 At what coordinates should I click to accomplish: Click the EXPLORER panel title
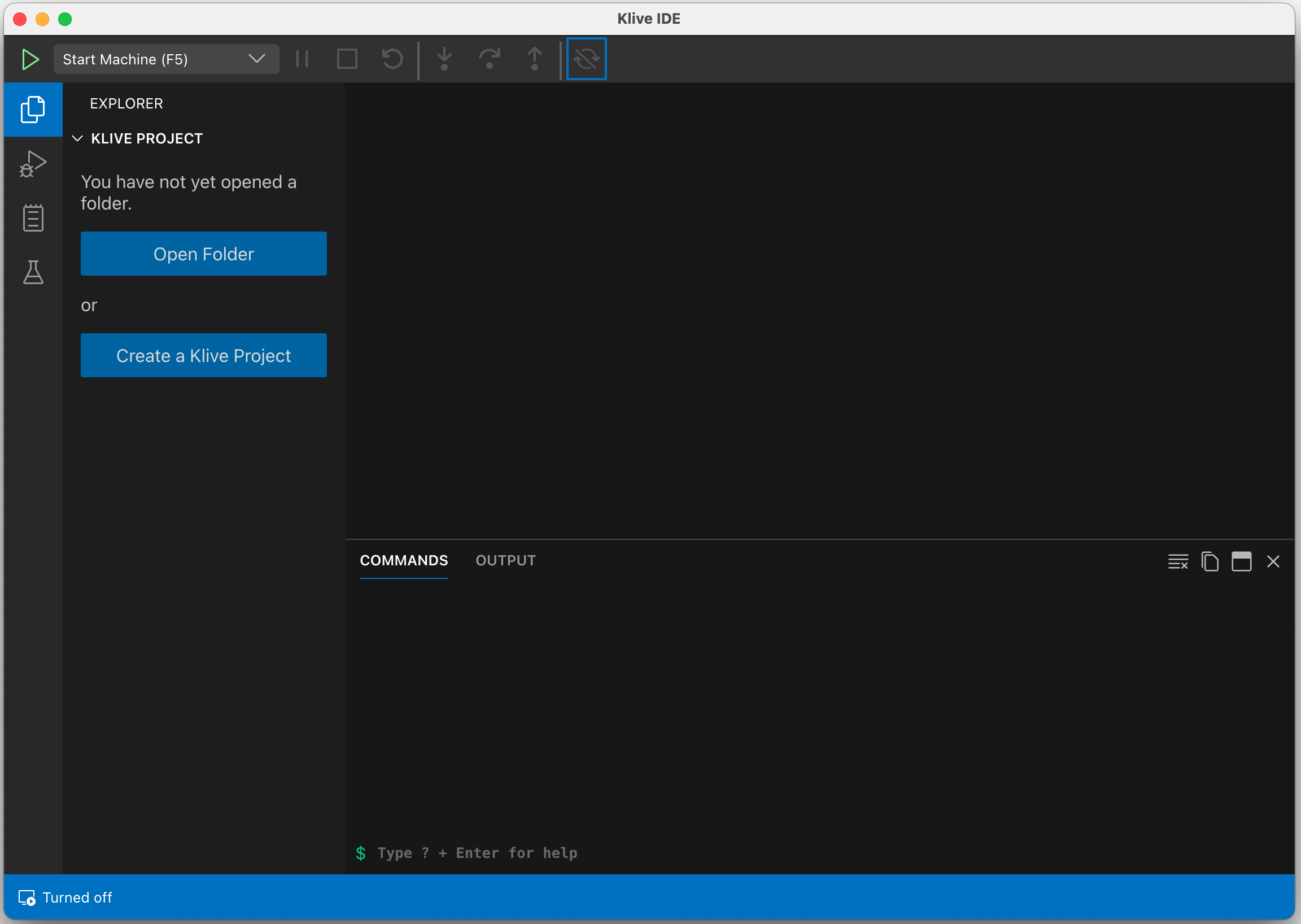pyautogui.click(x=126, y=103)
